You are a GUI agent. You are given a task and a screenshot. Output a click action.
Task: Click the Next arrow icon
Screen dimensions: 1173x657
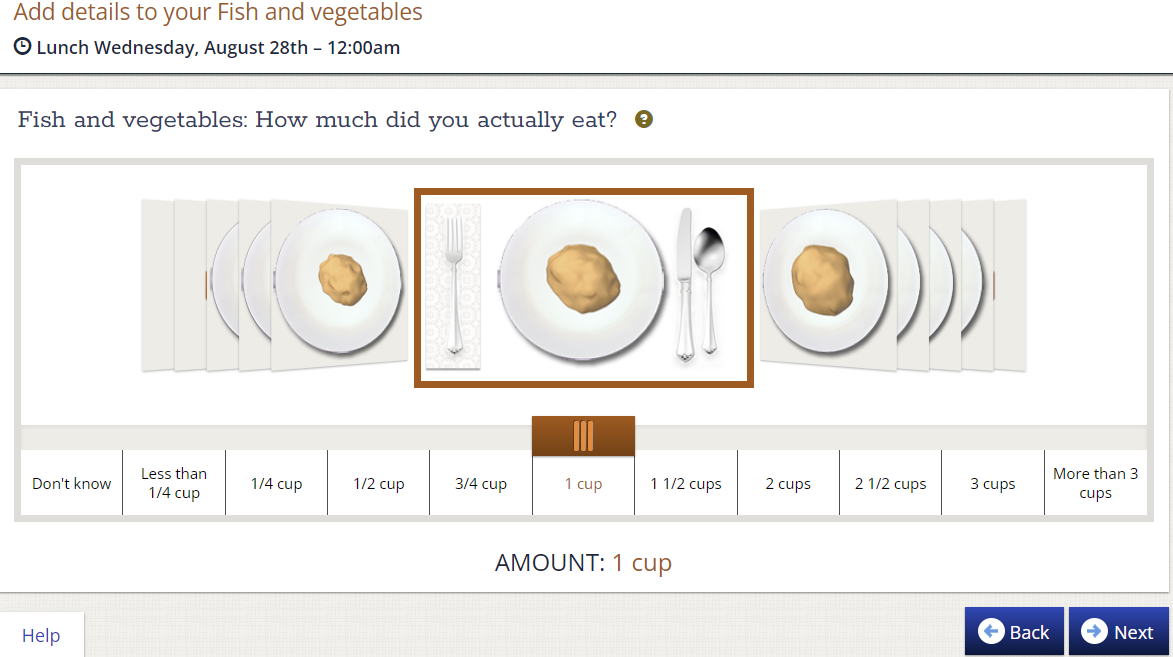tap(1094, 631)
